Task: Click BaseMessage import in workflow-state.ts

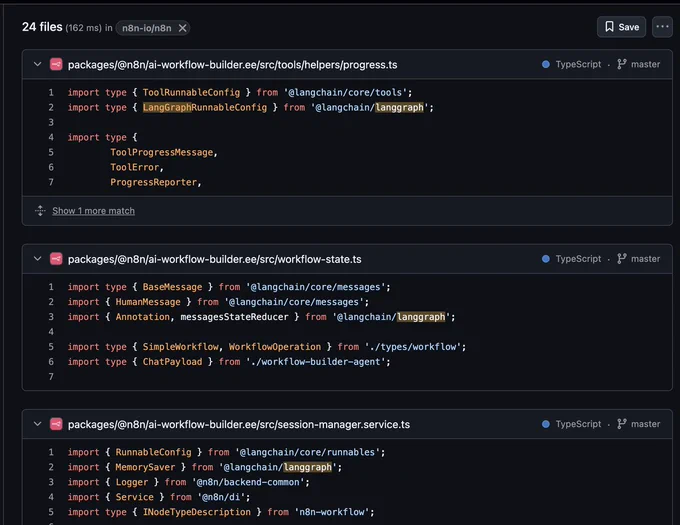Action: coord(172,287)
